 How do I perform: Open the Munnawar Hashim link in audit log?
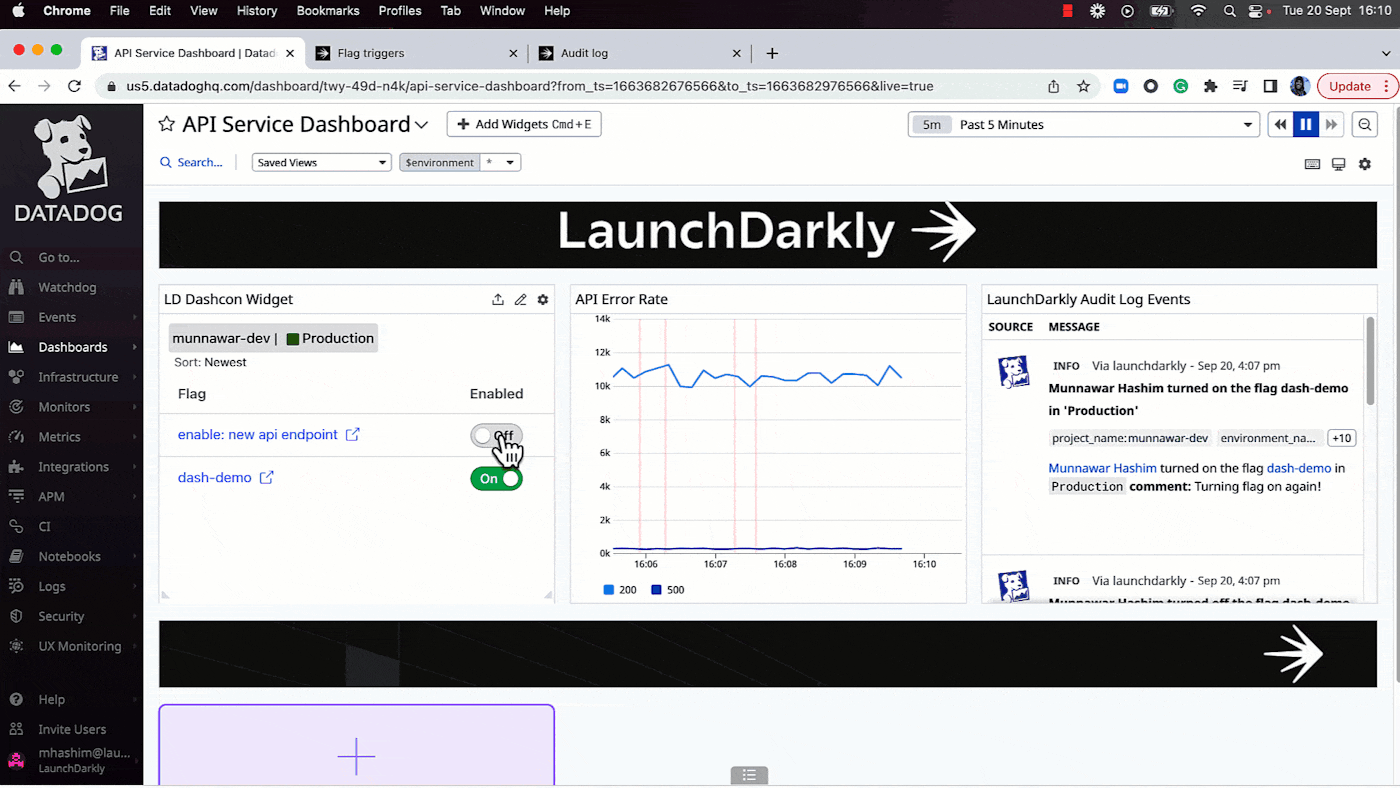click(x=1102, y=468)
